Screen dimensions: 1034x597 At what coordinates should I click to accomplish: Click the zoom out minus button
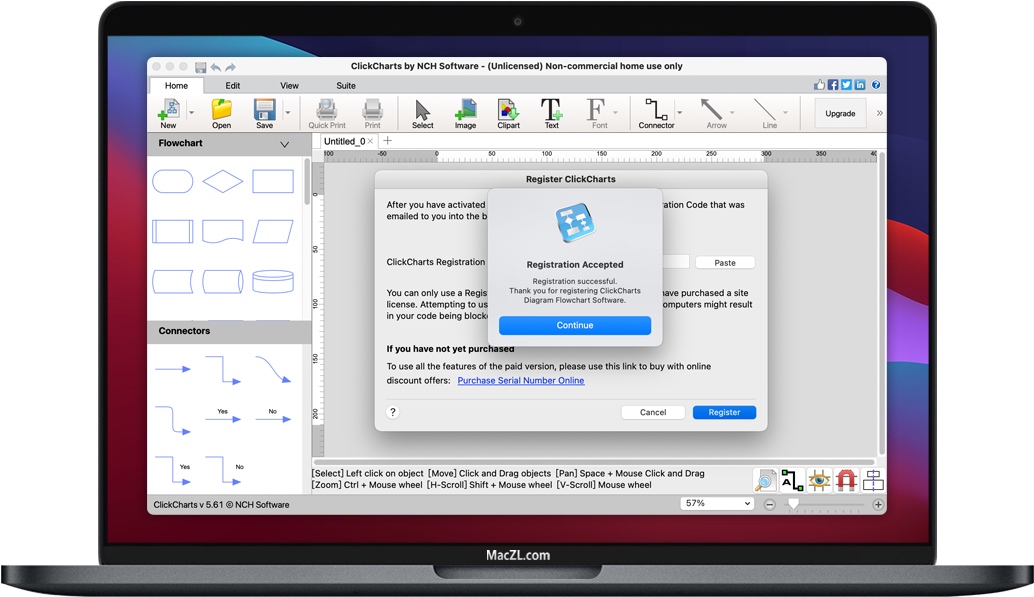coord(770,505)
